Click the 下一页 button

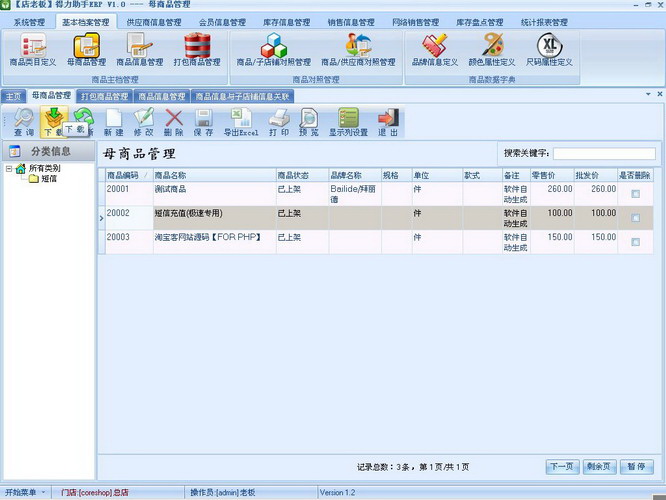click(562, 467)
